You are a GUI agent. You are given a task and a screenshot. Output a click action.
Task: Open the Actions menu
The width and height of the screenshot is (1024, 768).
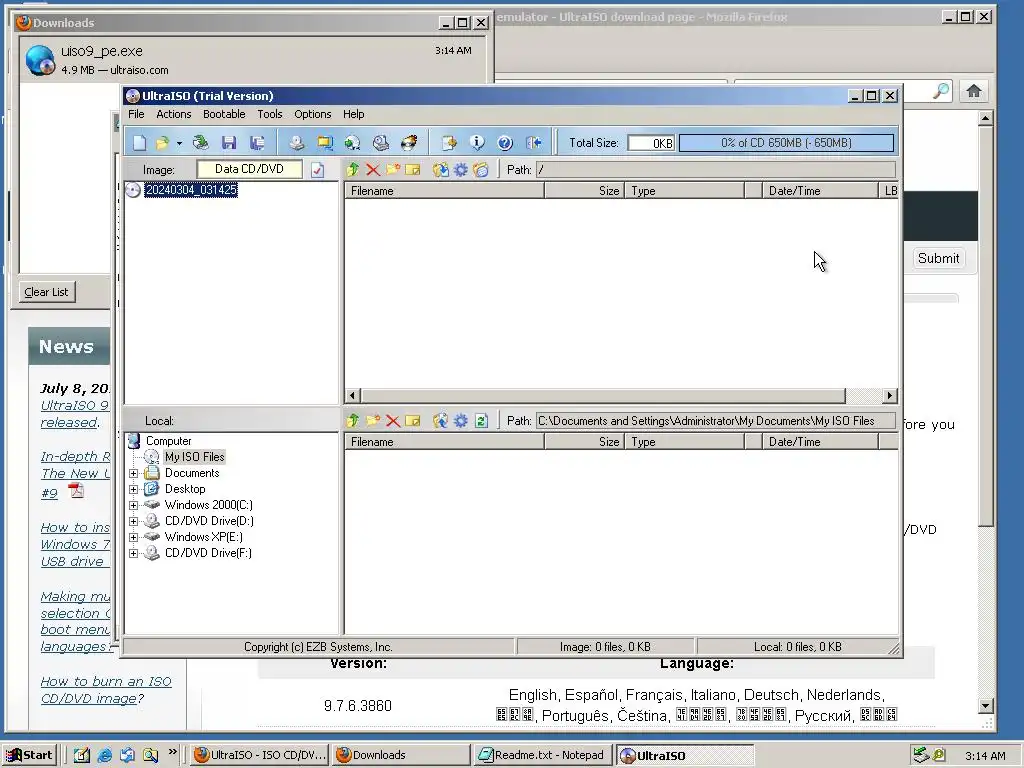(174, 114)
